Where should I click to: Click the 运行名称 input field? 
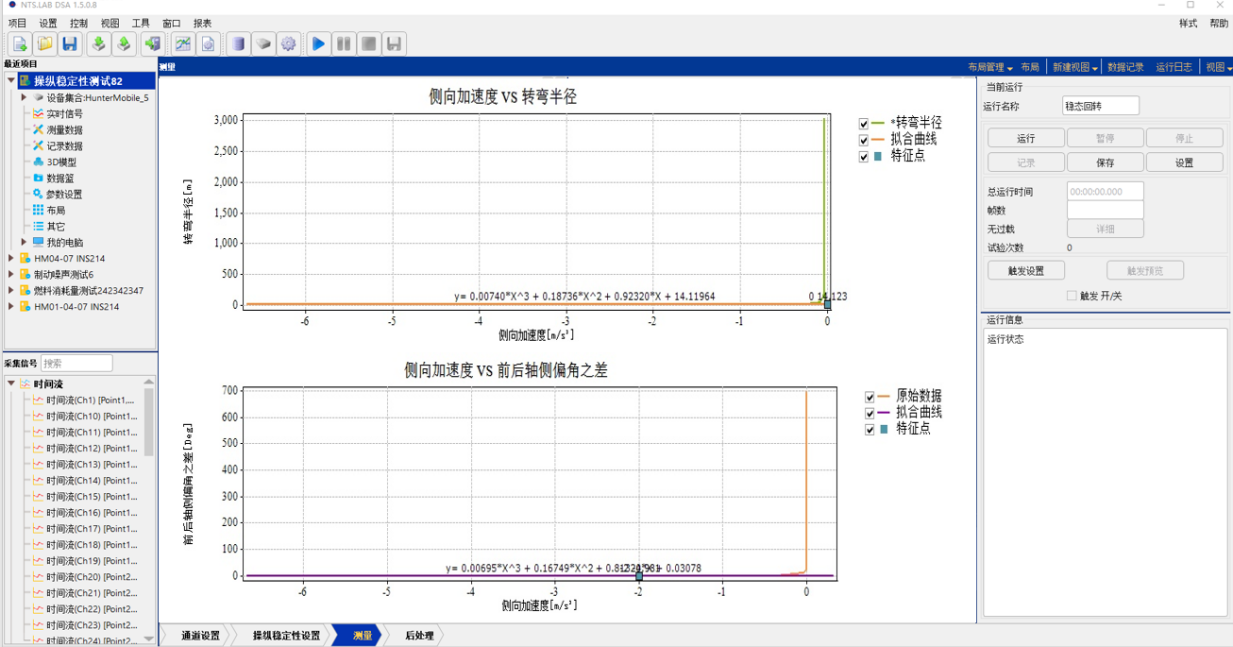(1100, 106)
